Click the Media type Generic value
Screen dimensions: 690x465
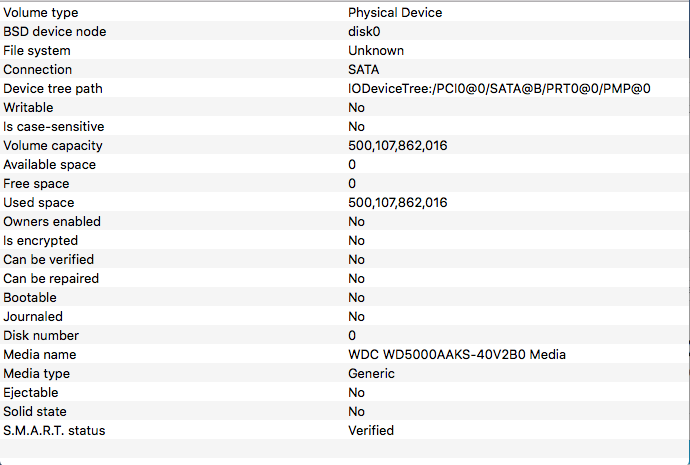tap(371, 373)
